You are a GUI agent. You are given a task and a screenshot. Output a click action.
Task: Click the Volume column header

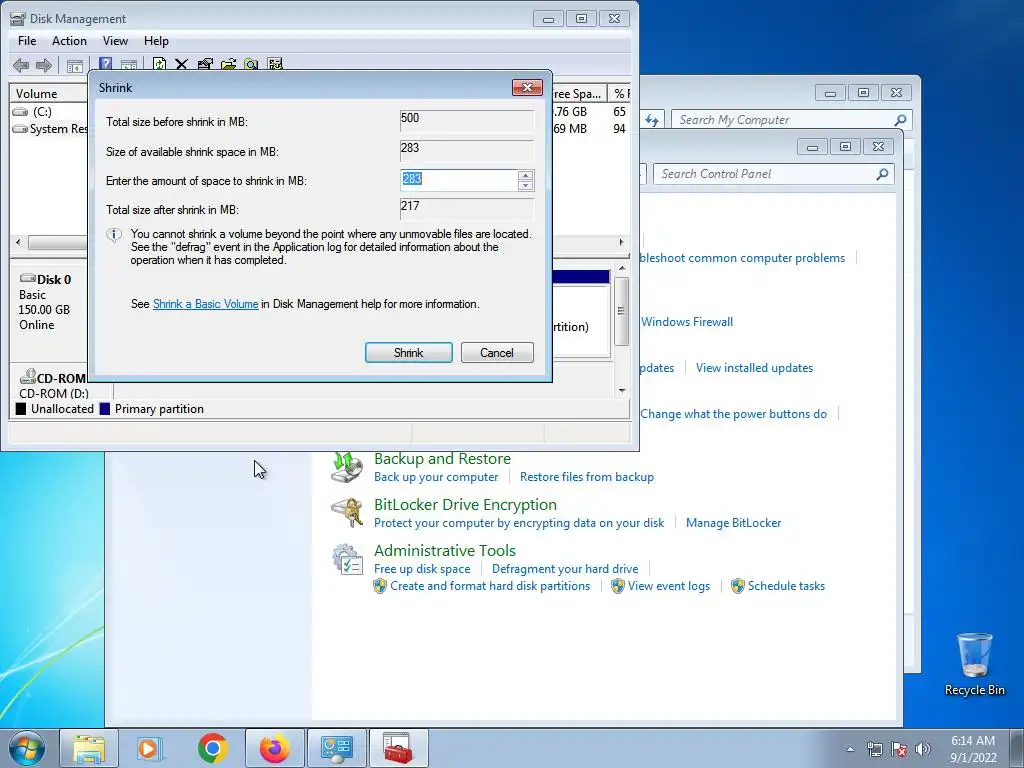coord(48,93)
